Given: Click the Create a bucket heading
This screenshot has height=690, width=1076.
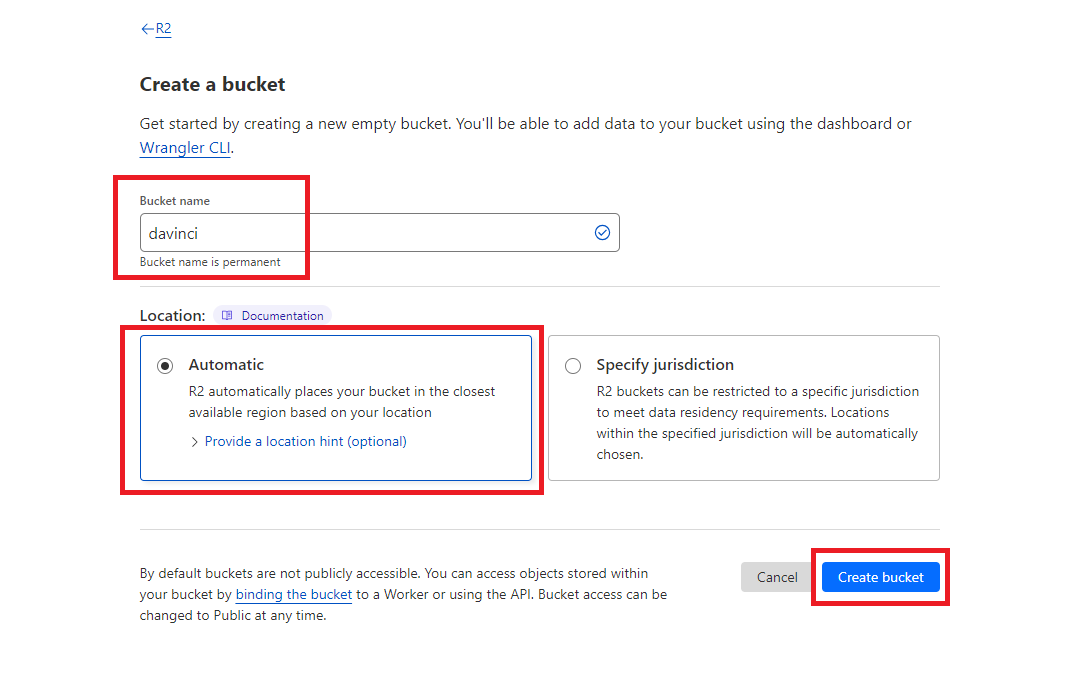Looking at the screenshot, I should click(212, 84).
